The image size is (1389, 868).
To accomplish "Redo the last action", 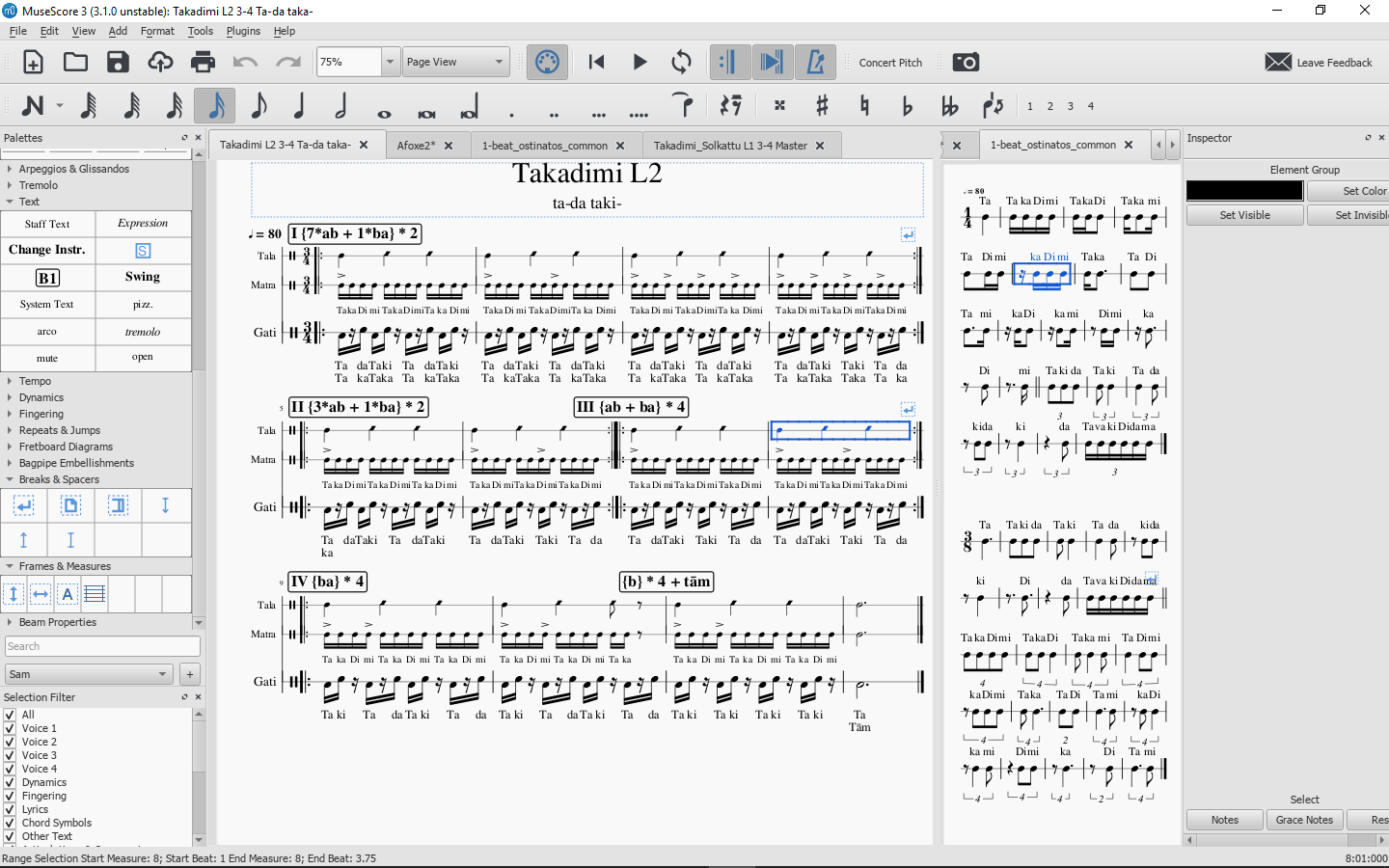I will (x=287, y=63).
